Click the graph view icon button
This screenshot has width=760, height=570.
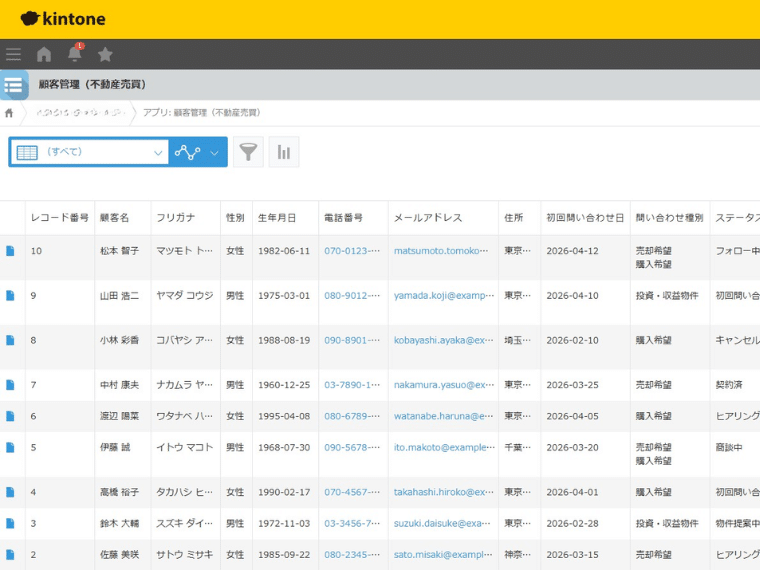click(x=187, y=152)
